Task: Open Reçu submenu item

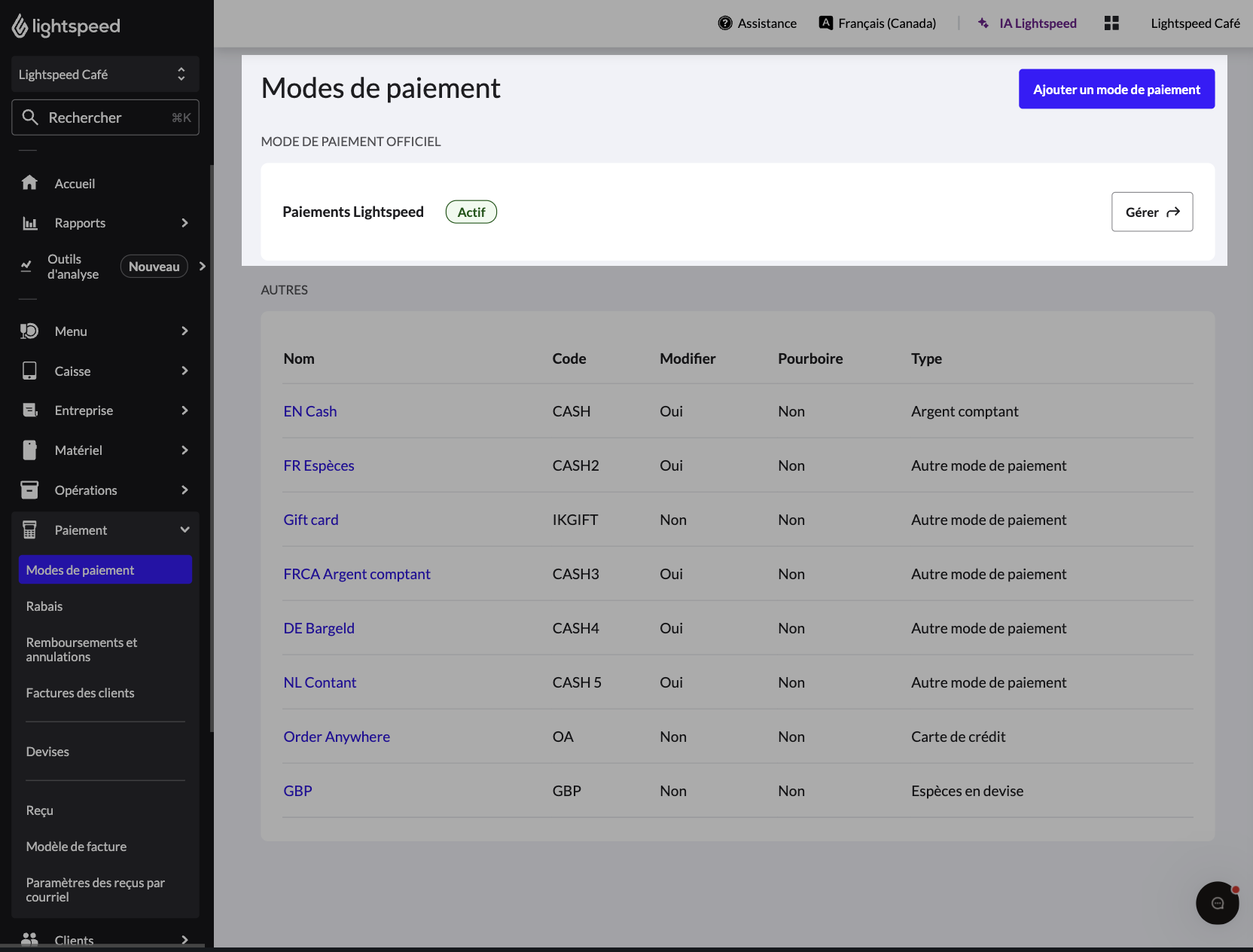Action: point(39,810)
